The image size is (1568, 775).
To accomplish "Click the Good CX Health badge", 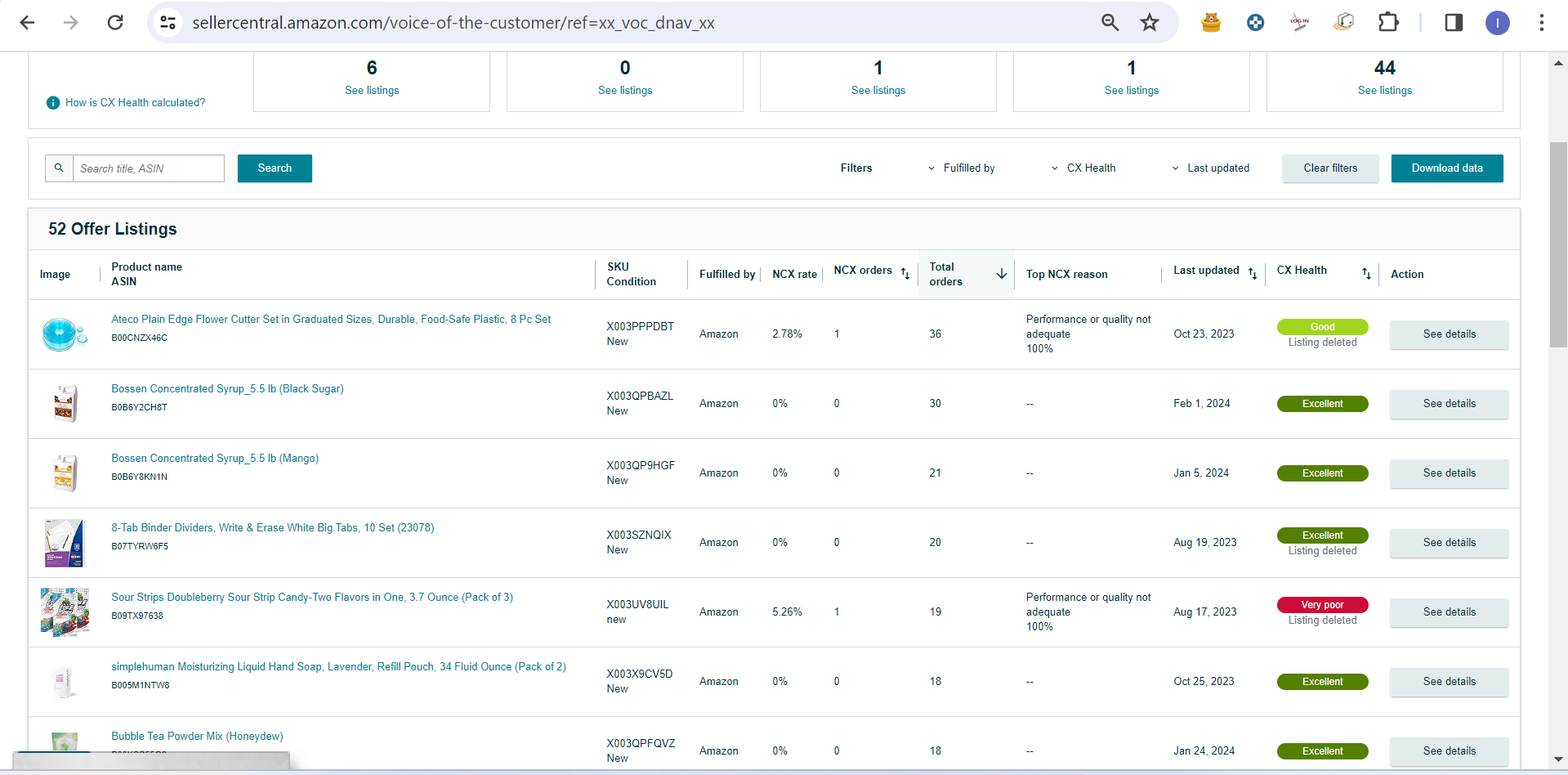I will click(1322, 327).
